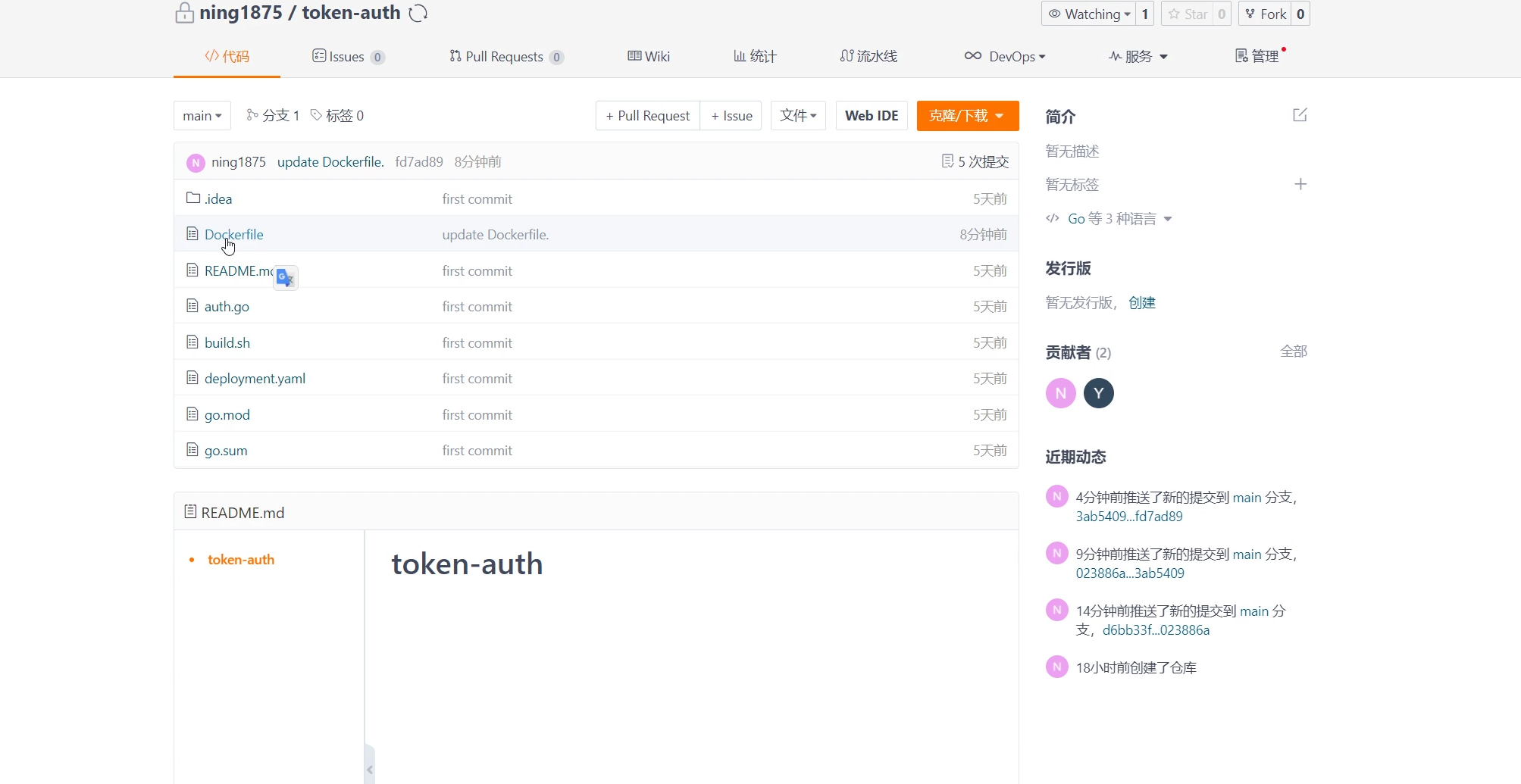
Task: Click the README.md panel header icon
Action: click(x=191, y=512)
